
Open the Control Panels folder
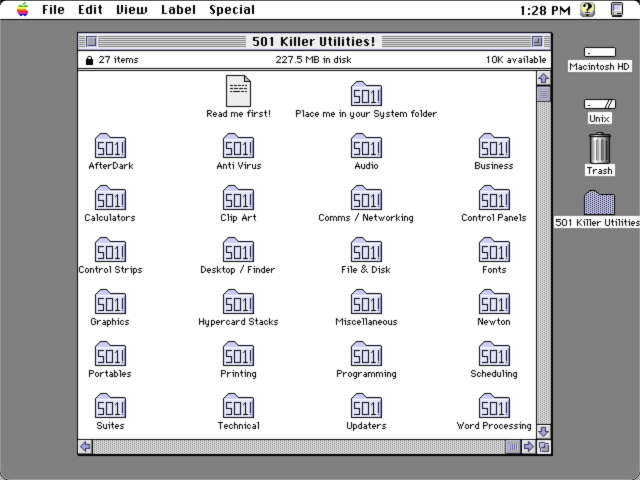point(494,198)
